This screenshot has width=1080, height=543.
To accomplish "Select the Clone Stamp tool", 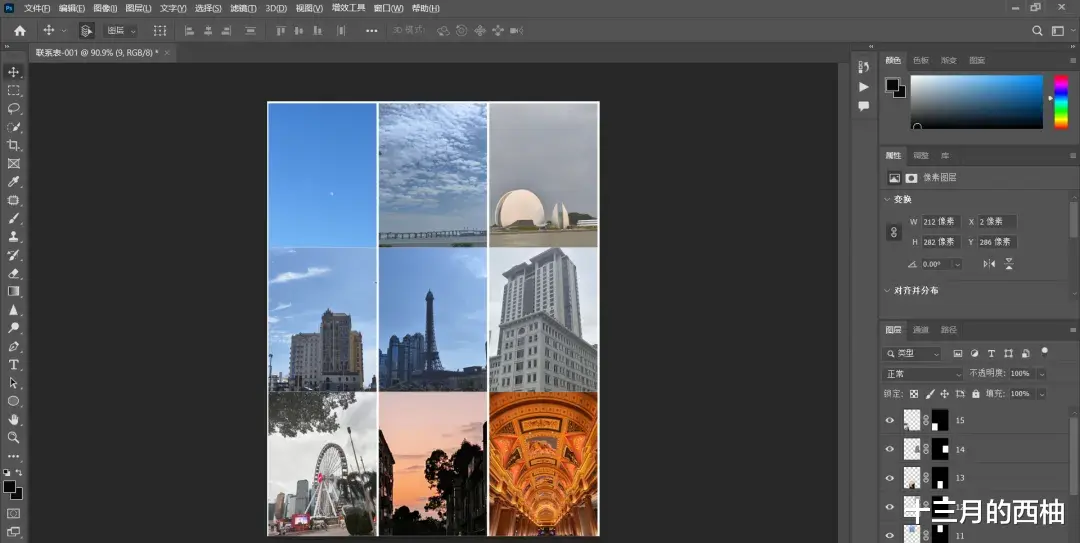I will pos(13,236).
